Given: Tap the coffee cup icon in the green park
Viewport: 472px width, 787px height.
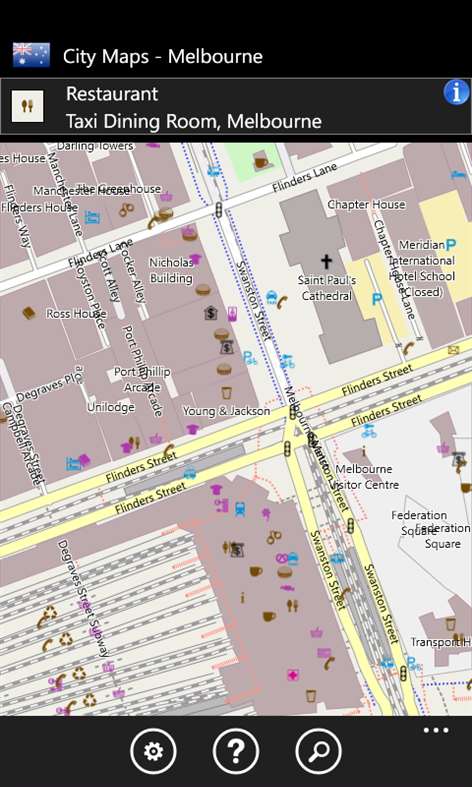Looking at the screenshot, I should point(261,161).
